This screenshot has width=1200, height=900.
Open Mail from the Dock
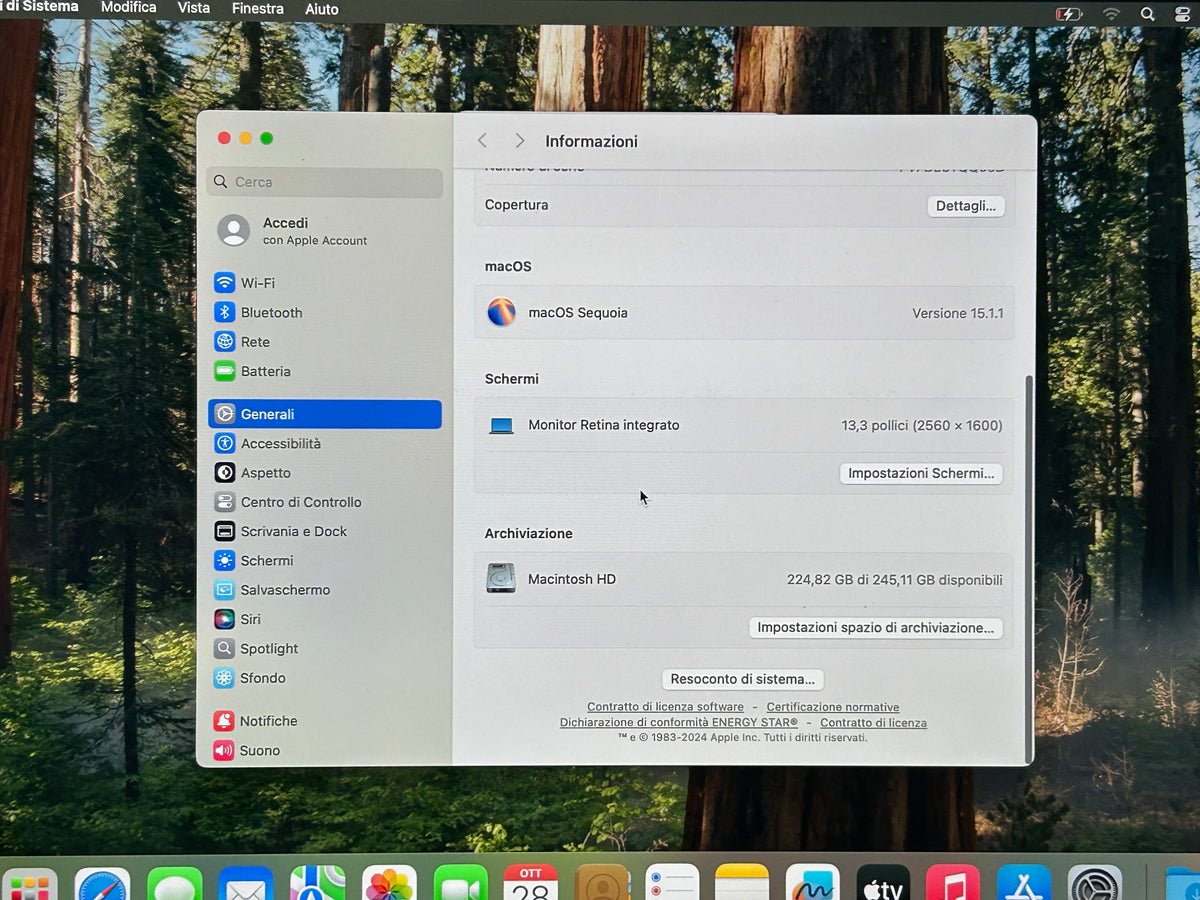[x=246, y=884]
